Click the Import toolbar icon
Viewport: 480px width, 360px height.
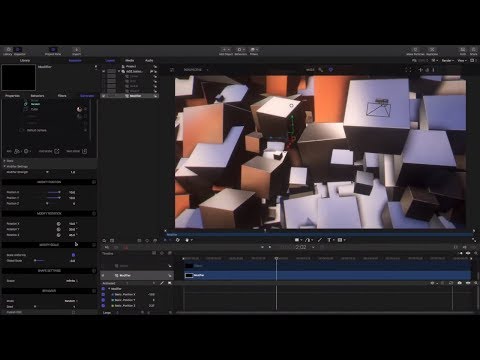(x=76, y=51)
